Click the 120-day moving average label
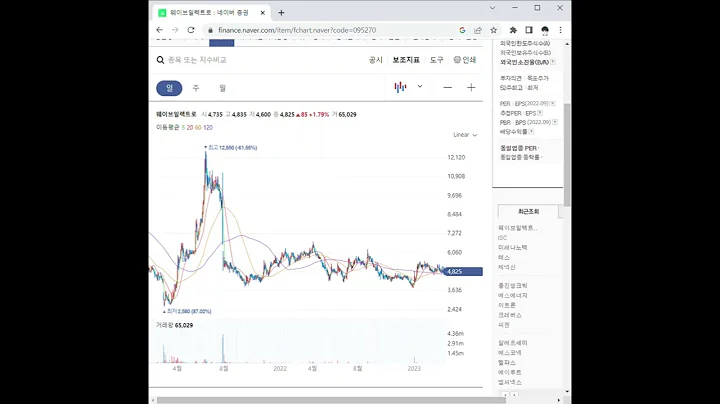The height and width of the screenshot is (404, 720). click(x=208, y=128)
